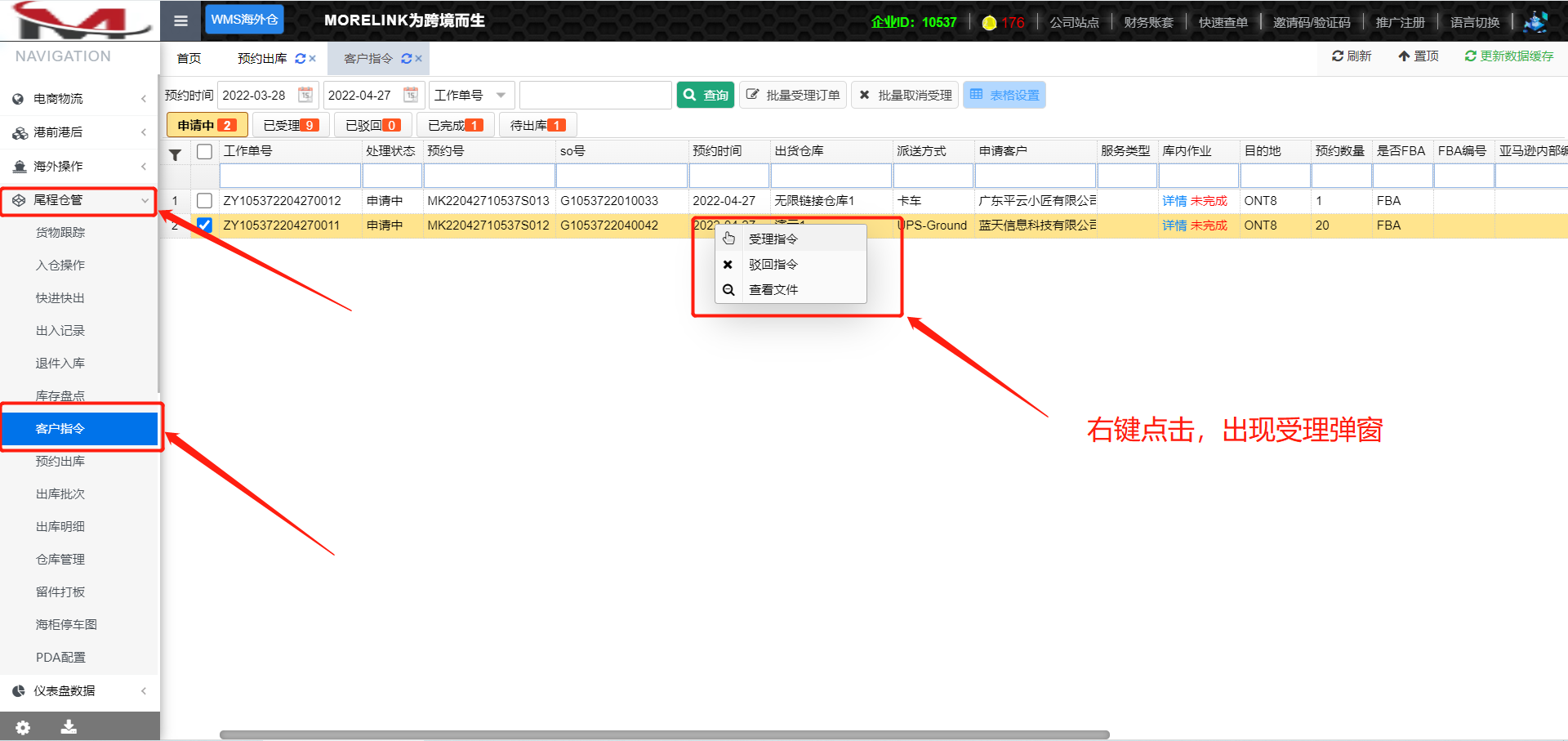Uncheck the row ZY105372204270011 checkbox

point(204,225)
